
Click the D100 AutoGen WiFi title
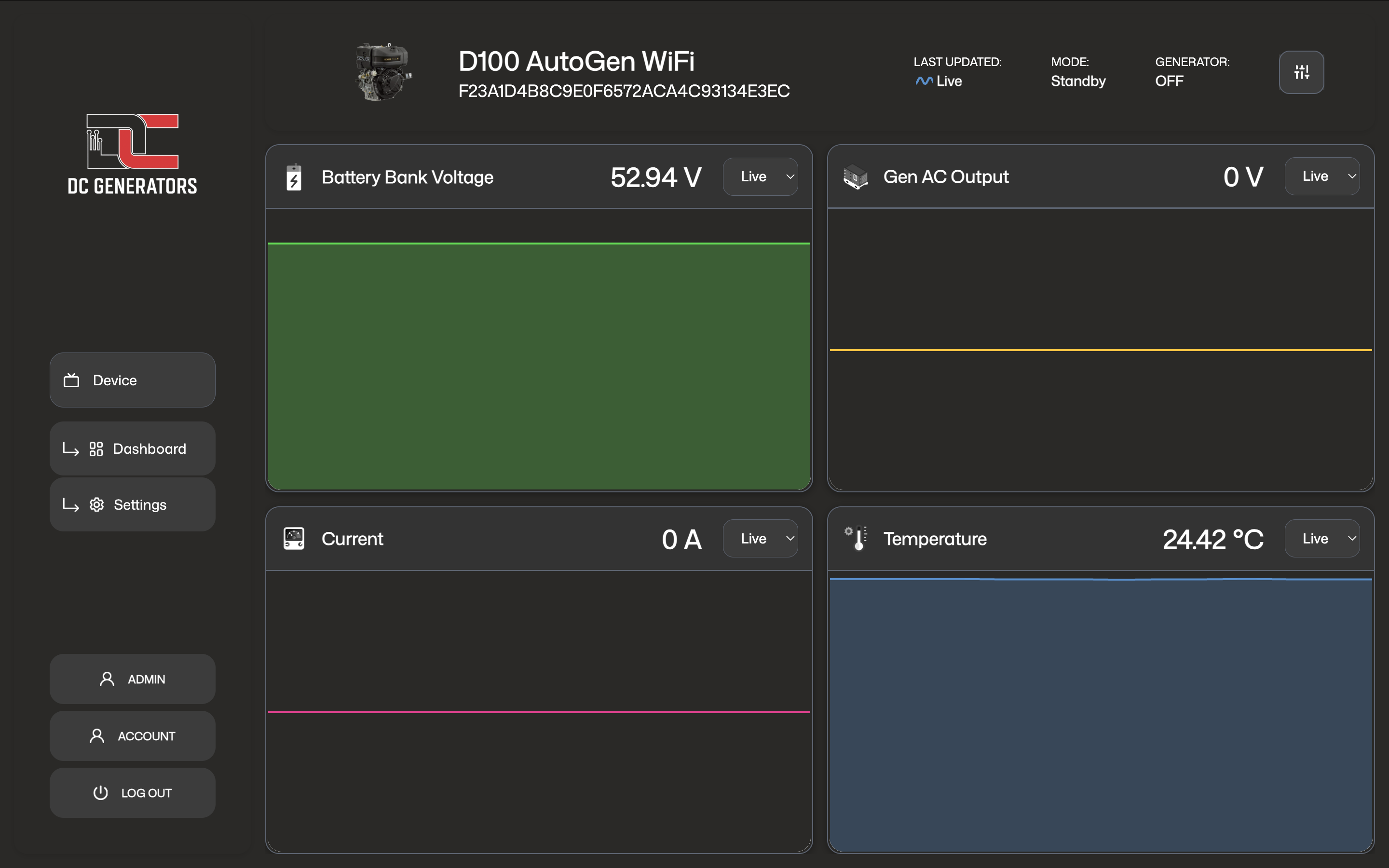[576, 61]
